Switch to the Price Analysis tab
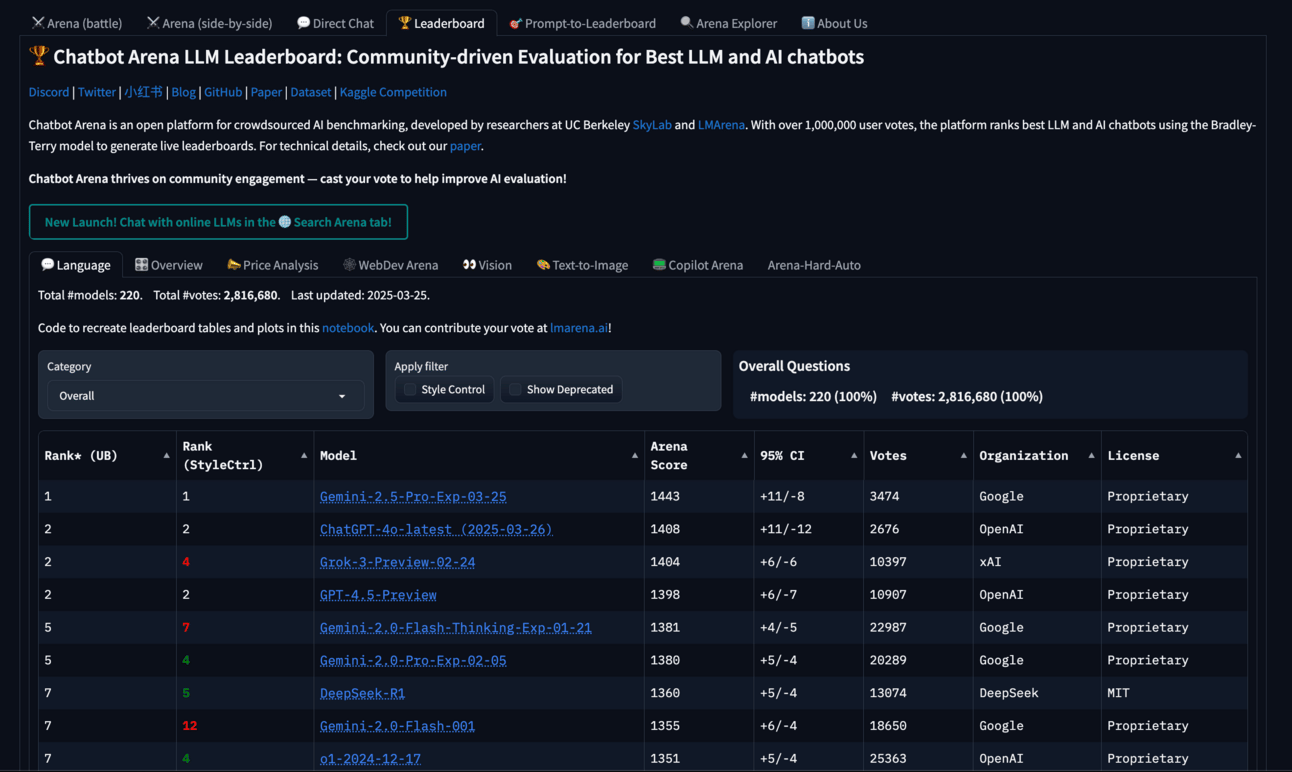The height and width of the screenshot is (772, 1292). tap(272, 265)
